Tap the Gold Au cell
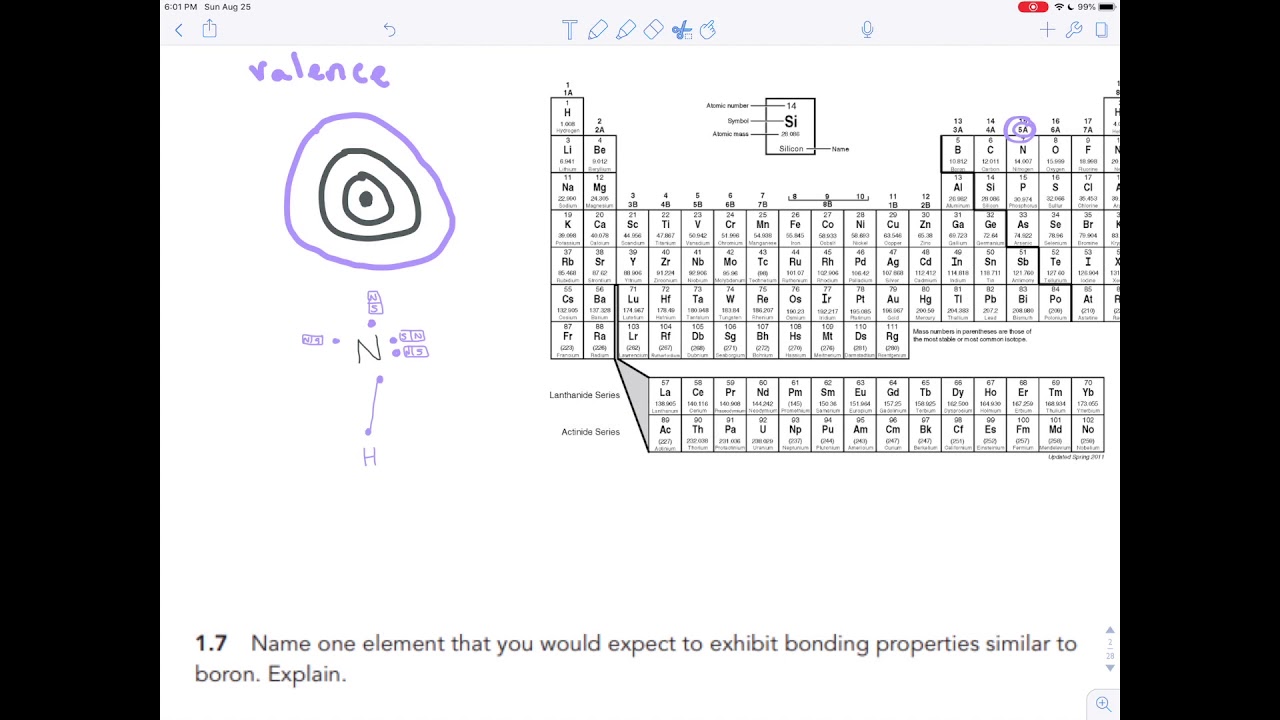The width and height of the screenshot is (1280, 720). (x=892, y=303)
